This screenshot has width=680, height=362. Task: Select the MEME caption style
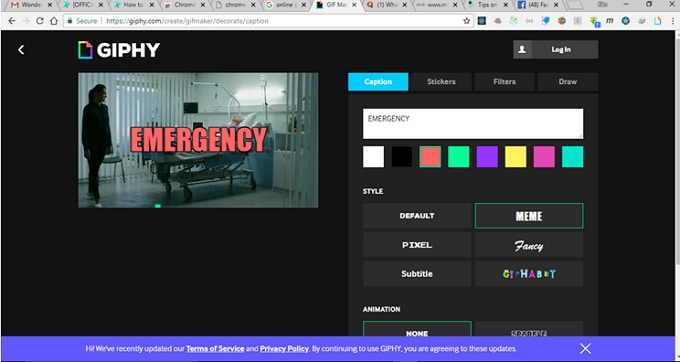[x=529, y=216]
